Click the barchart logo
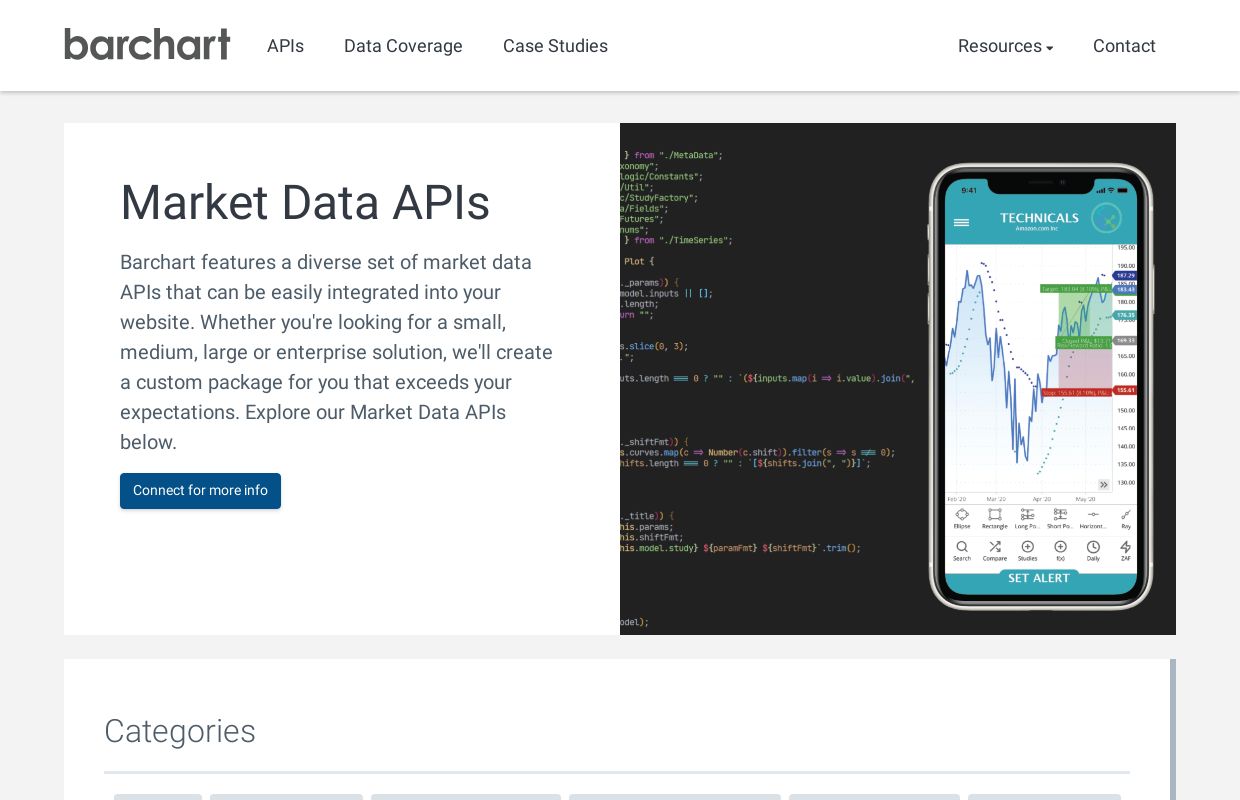This screenshot has height=800, width=1240. tap(147, 45)
